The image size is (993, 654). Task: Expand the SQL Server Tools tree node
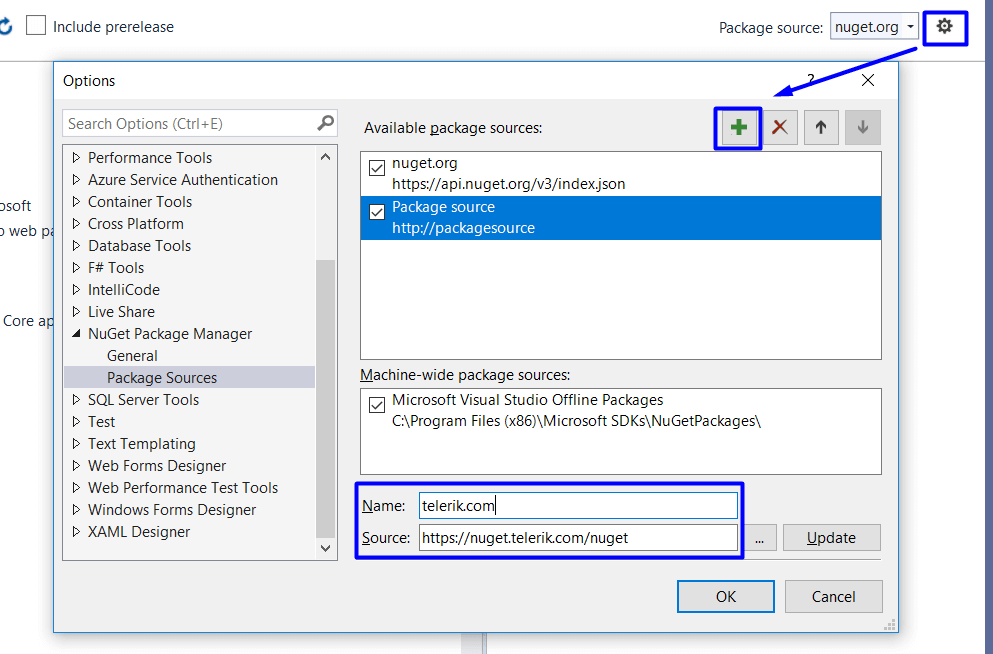(77, 399)
